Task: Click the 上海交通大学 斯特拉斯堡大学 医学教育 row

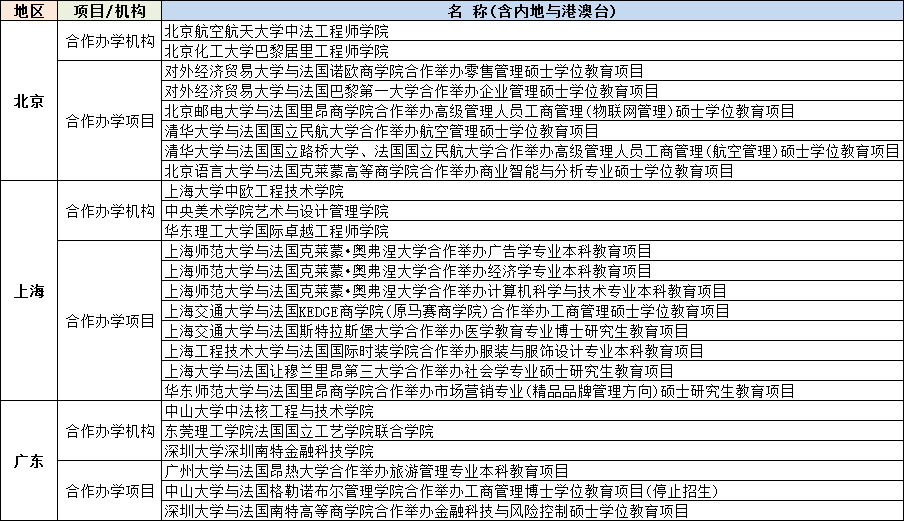Action: point(532,331)
